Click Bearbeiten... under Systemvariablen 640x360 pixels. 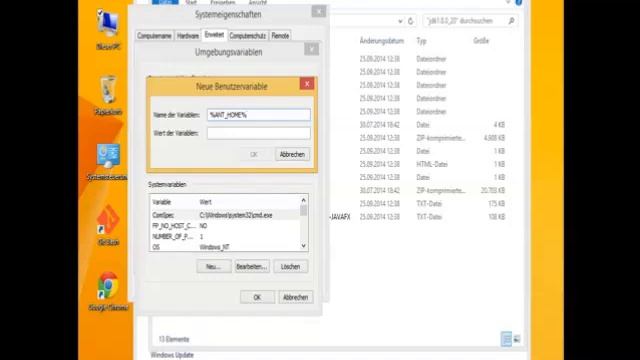(x=252, y=267)
